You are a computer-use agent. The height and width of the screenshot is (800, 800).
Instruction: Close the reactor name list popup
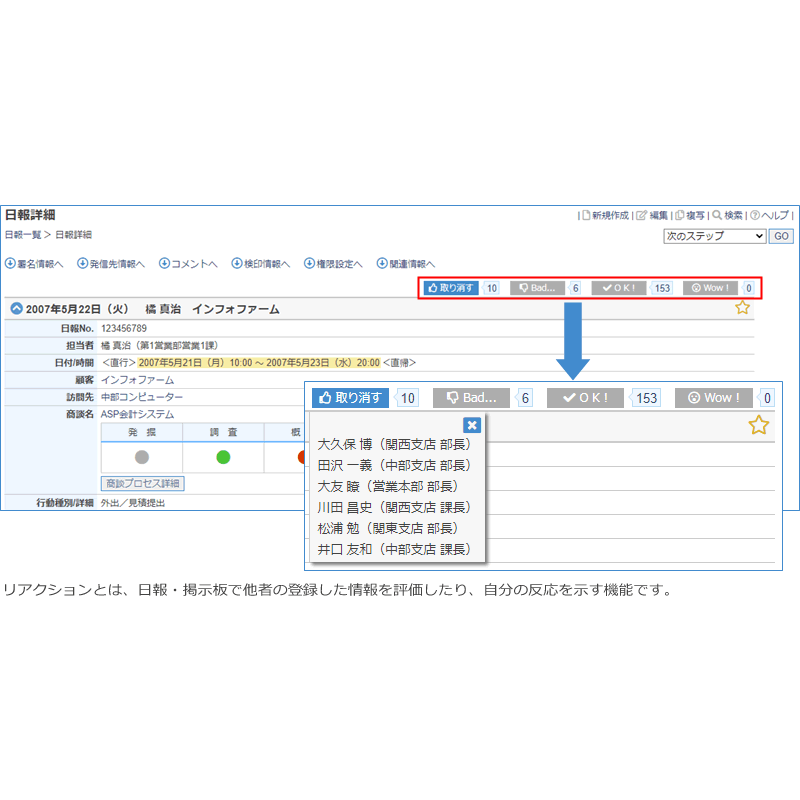pos(472,425)
